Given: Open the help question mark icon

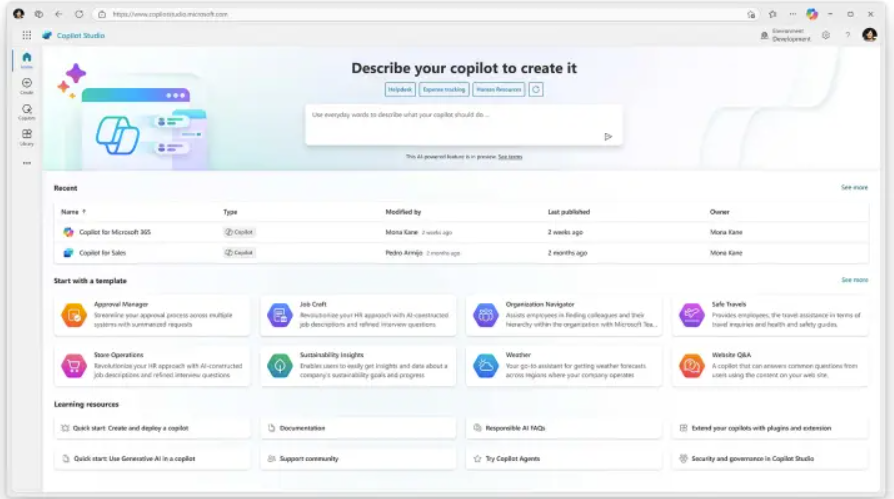Looking at the screenshot, I should 848,35.
